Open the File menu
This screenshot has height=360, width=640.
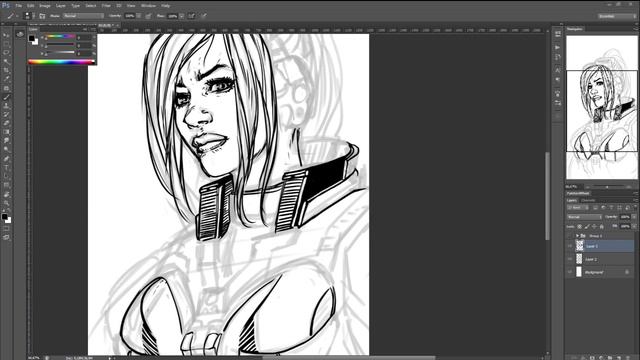coord(19,6)
